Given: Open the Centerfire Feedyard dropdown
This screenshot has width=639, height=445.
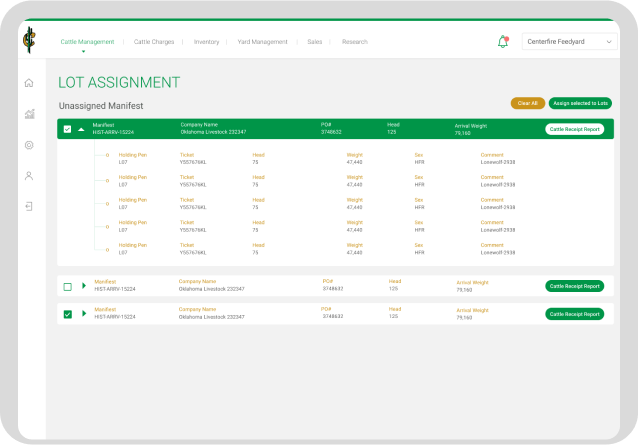Looking at the screenshot, I should (x=568, y=42).
